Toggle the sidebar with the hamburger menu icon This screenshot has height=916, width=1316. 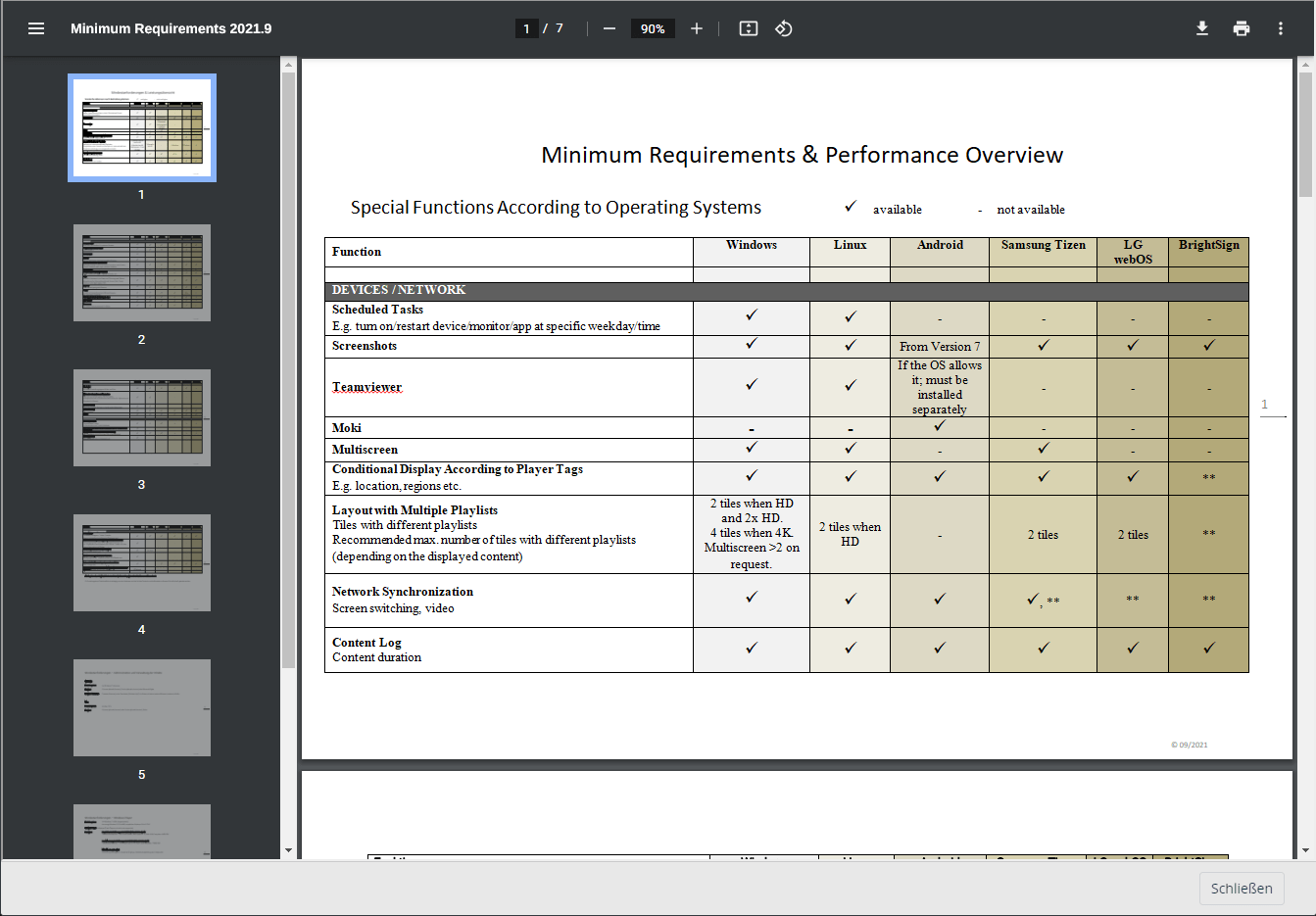[36, 28]
